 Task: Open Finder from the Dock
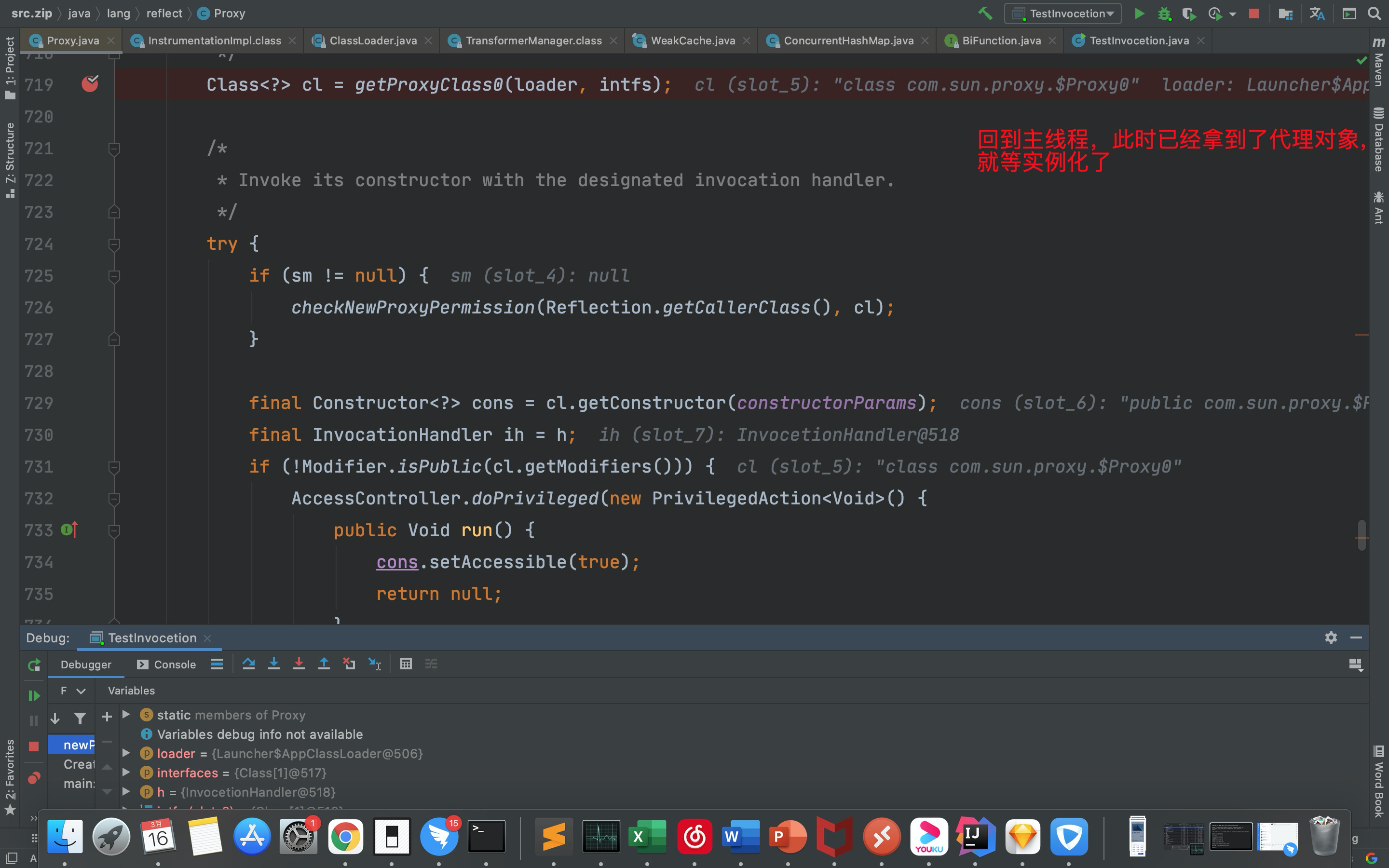[x=65, y=837]
